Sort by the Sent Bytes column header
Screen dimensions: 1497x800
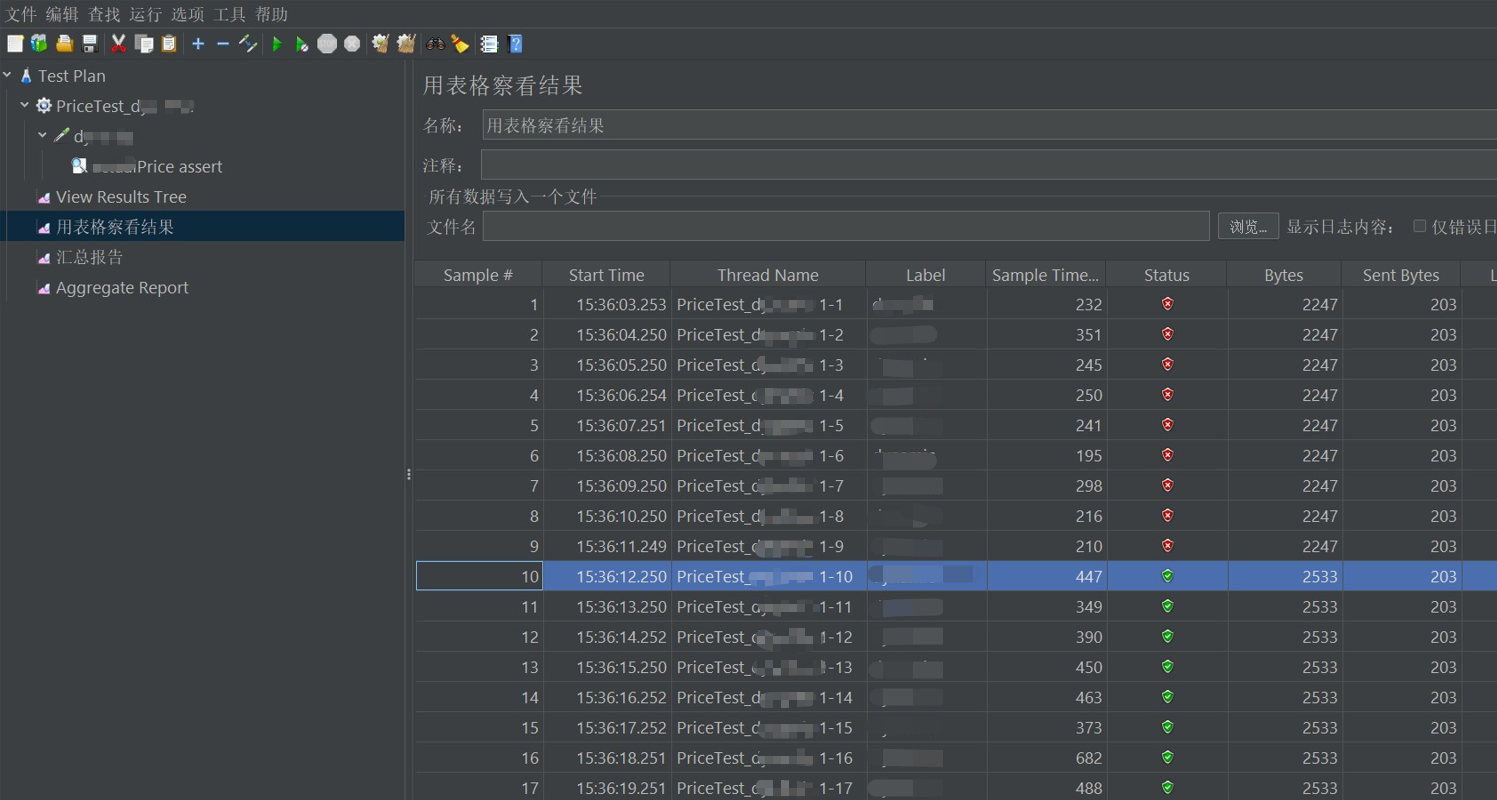click(1401, 275)
